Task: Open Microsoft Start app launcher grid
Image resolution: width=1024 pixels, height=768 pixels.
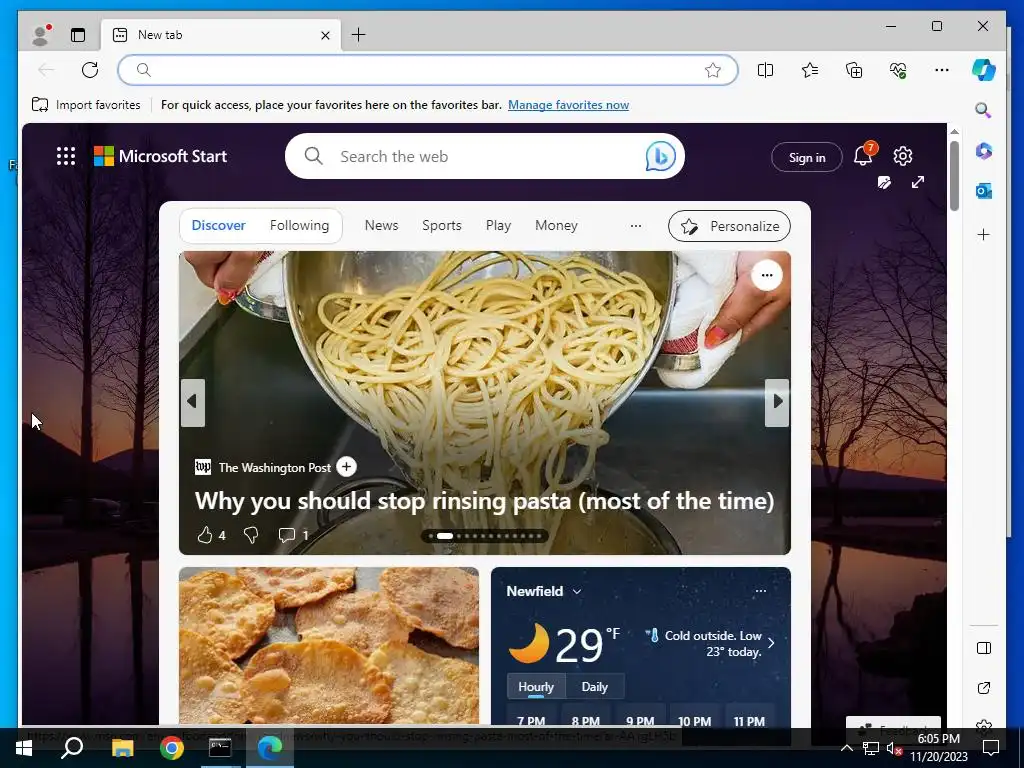Action: 66,156
